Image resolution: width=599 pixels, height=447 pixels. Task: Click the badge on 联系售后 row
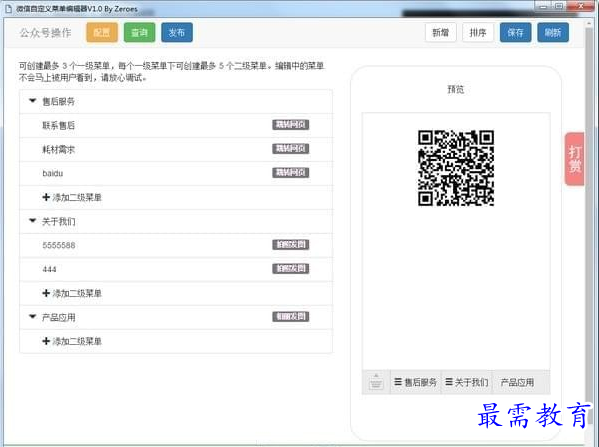coord(291,125)
